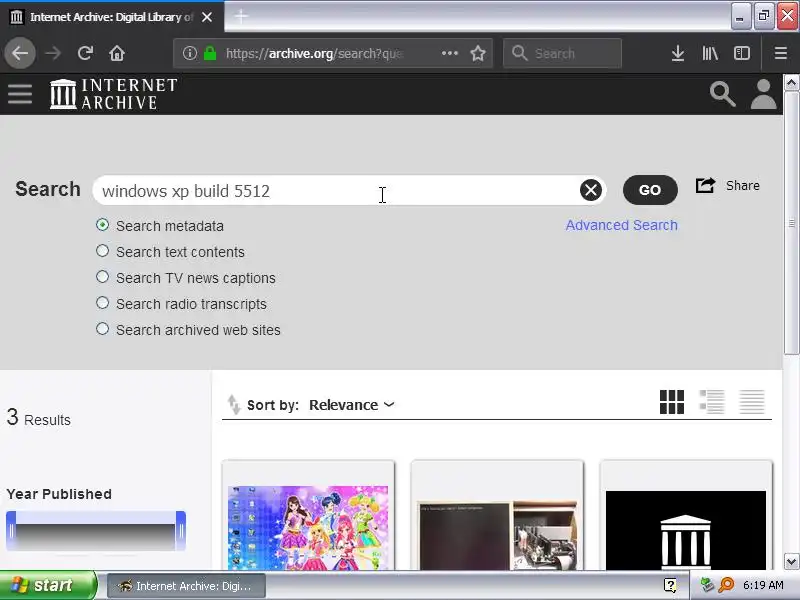Screen dimensions: 800x600
Task: Open the Downloads panel
Action: [678, 53]
